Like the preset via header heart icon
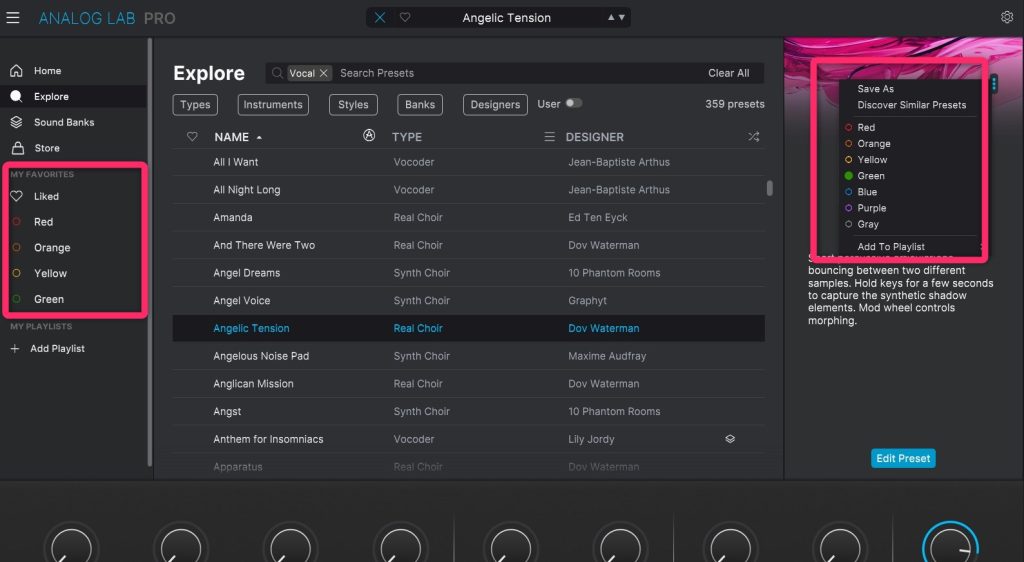1024x562 pixels. [405, 18]
